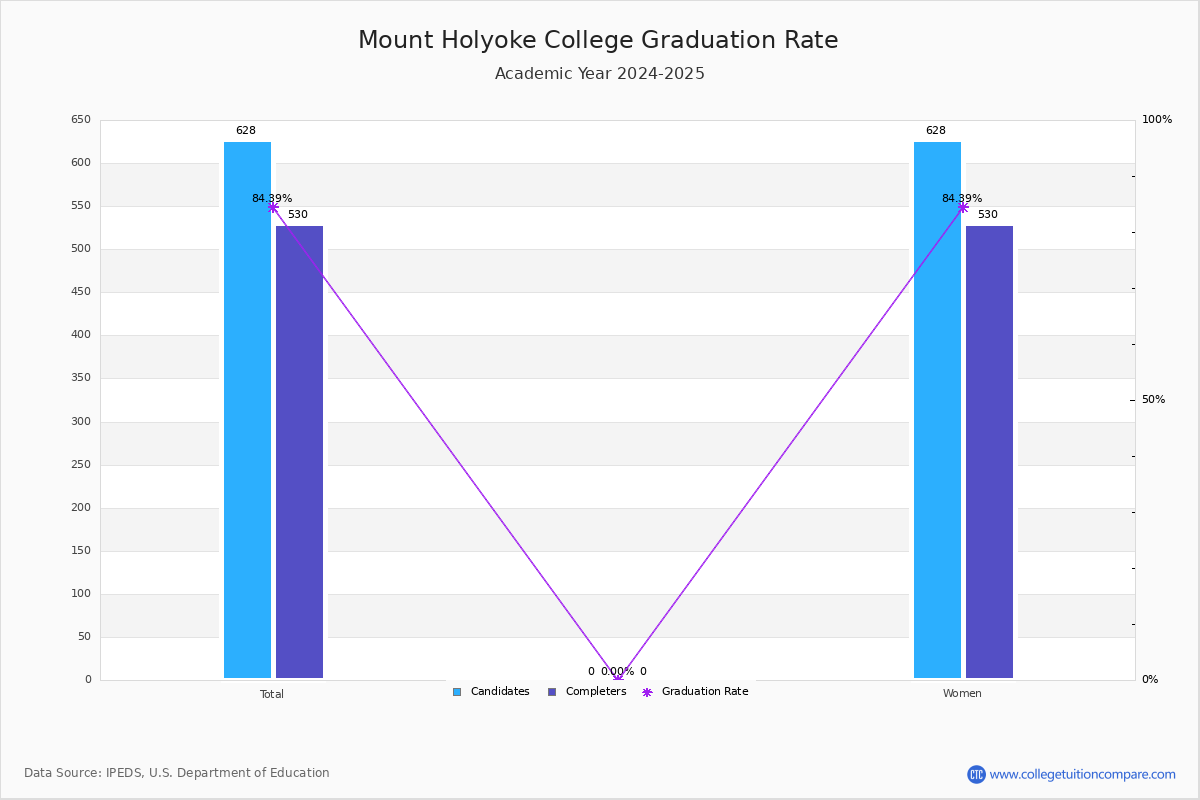This screenshot has width=1200, height=800.
Task: Select the Total category axis label
Action: pos(272,694)
